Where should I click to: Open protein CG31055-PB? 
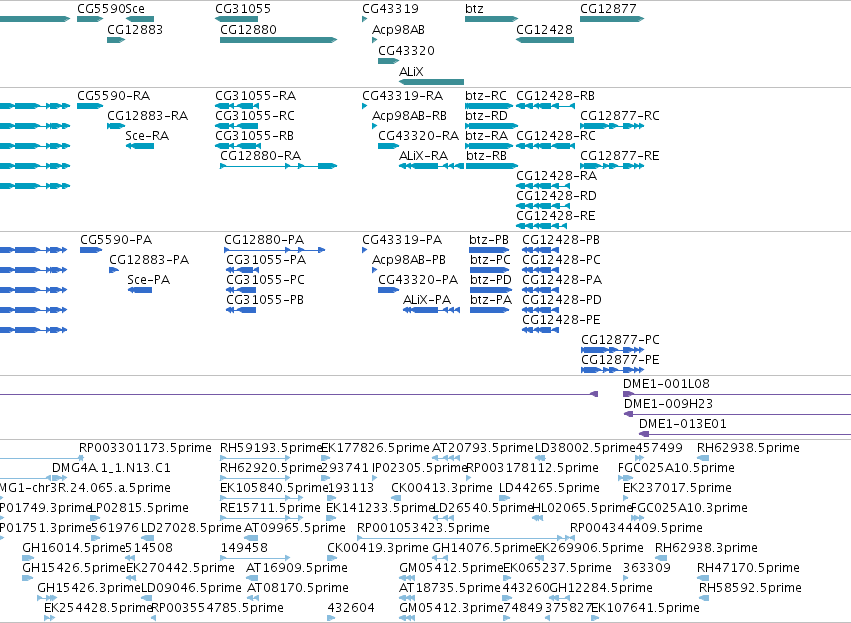point(265,300)
